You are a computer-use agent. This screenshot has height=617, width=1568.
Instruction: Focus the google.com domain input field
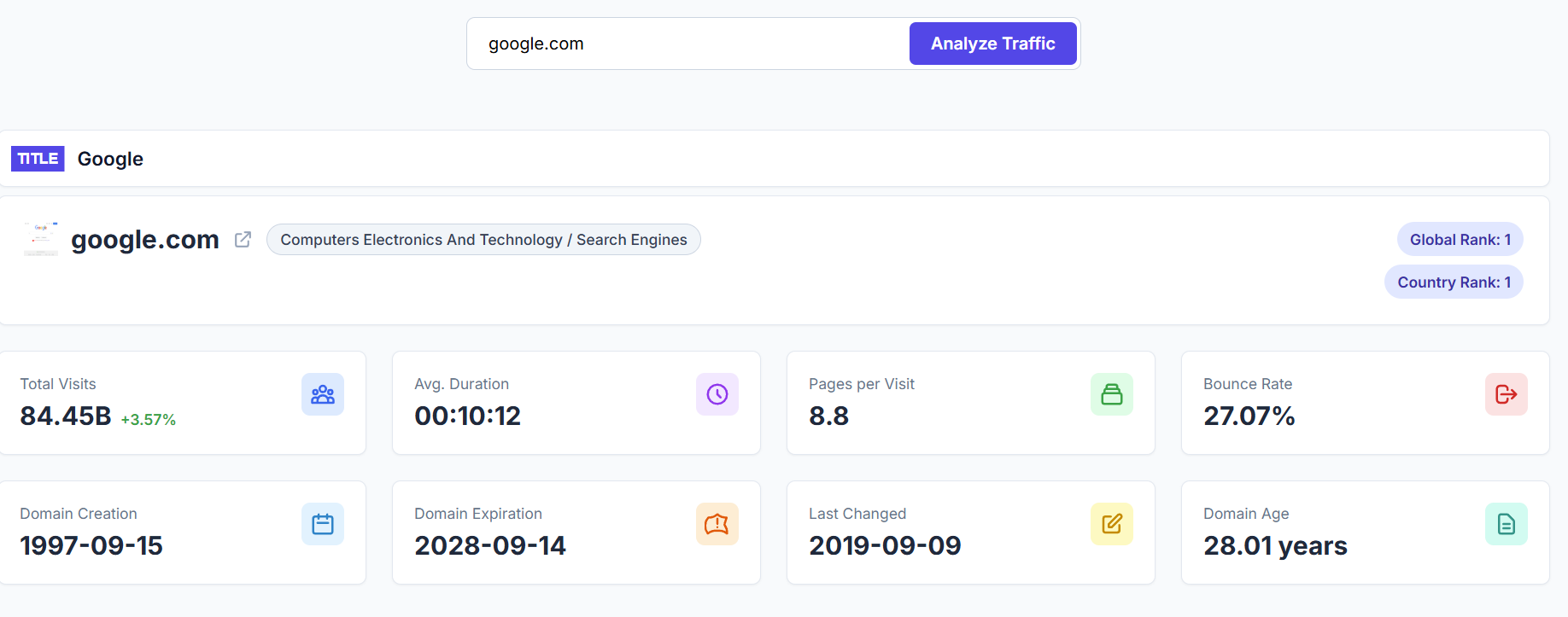pyautogui.click(x=688, y=44)
